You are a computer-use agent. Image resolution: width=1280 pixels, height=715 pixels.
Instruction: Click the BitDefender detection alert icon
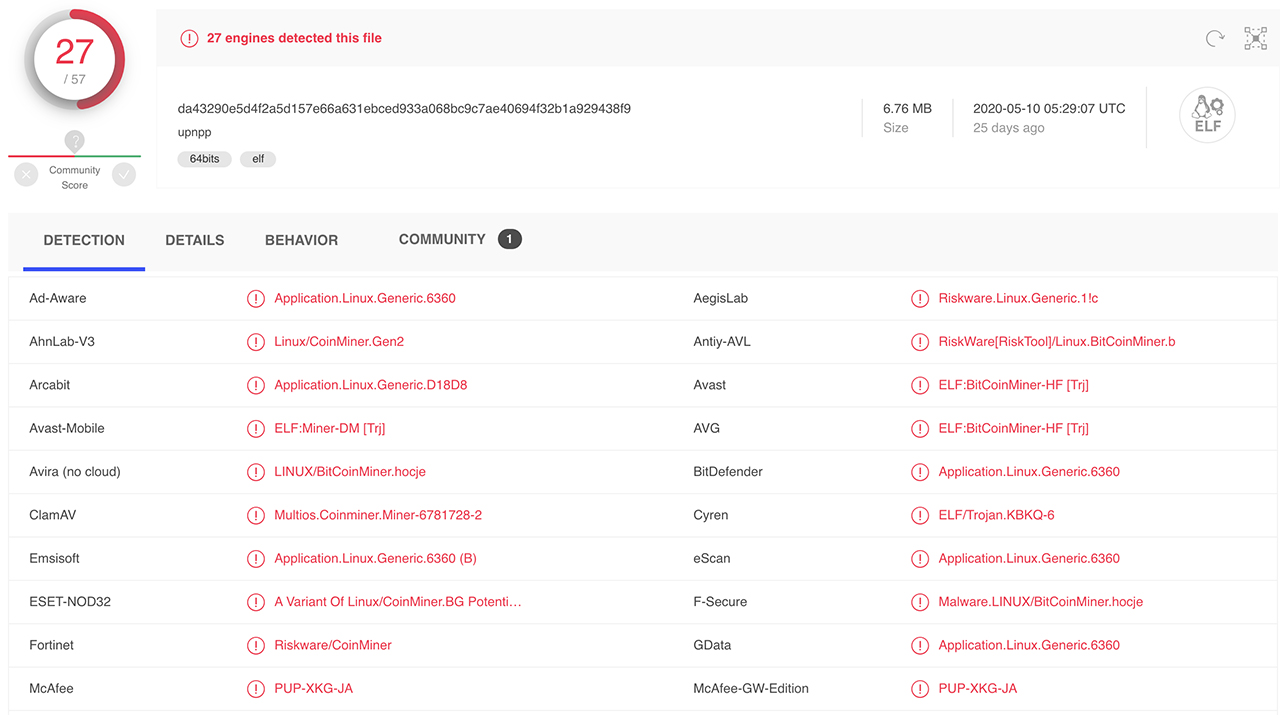[x=920, y=472]
